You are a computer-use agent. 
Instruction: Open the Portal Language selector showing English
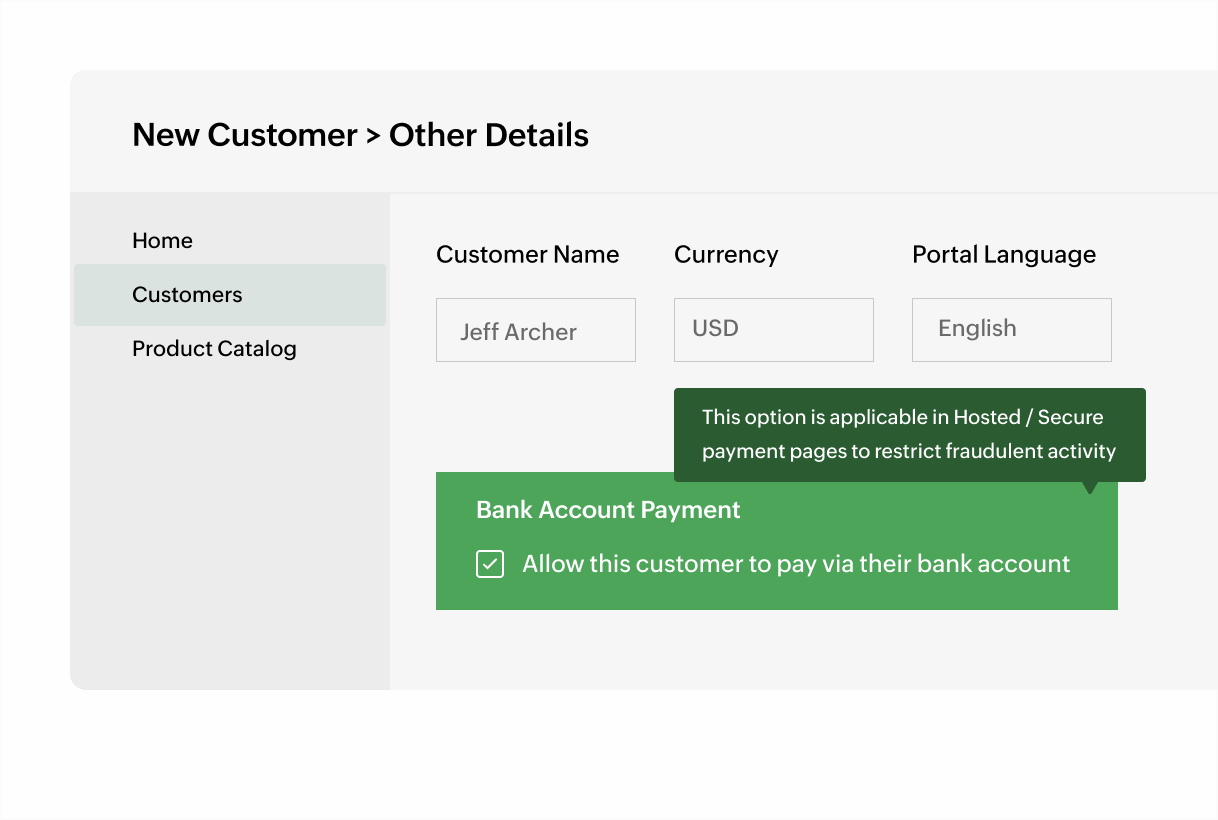(x=1011, y=329)
